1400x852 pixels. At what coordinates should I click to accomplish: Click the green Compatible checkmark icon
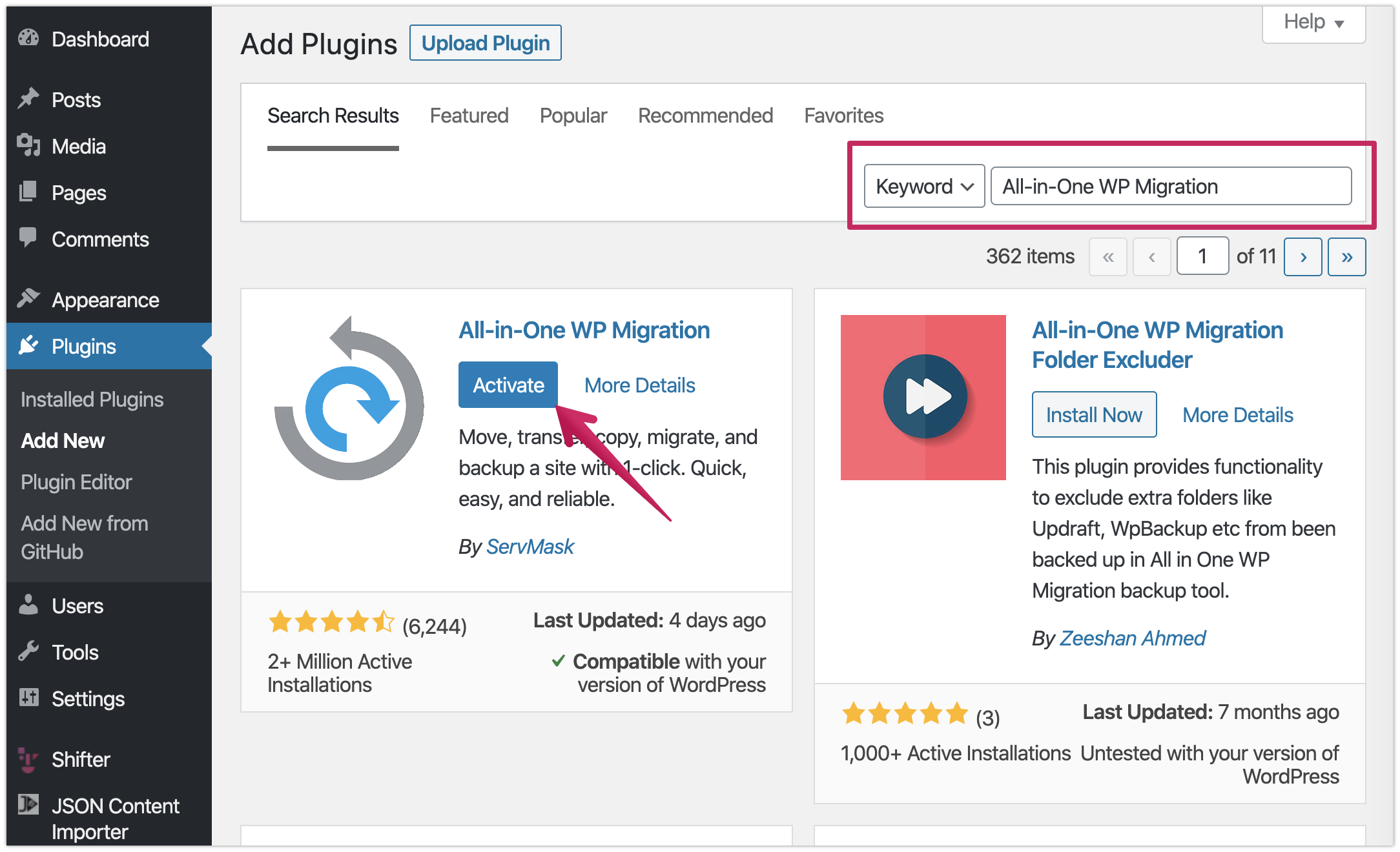[x=559, y=661]
